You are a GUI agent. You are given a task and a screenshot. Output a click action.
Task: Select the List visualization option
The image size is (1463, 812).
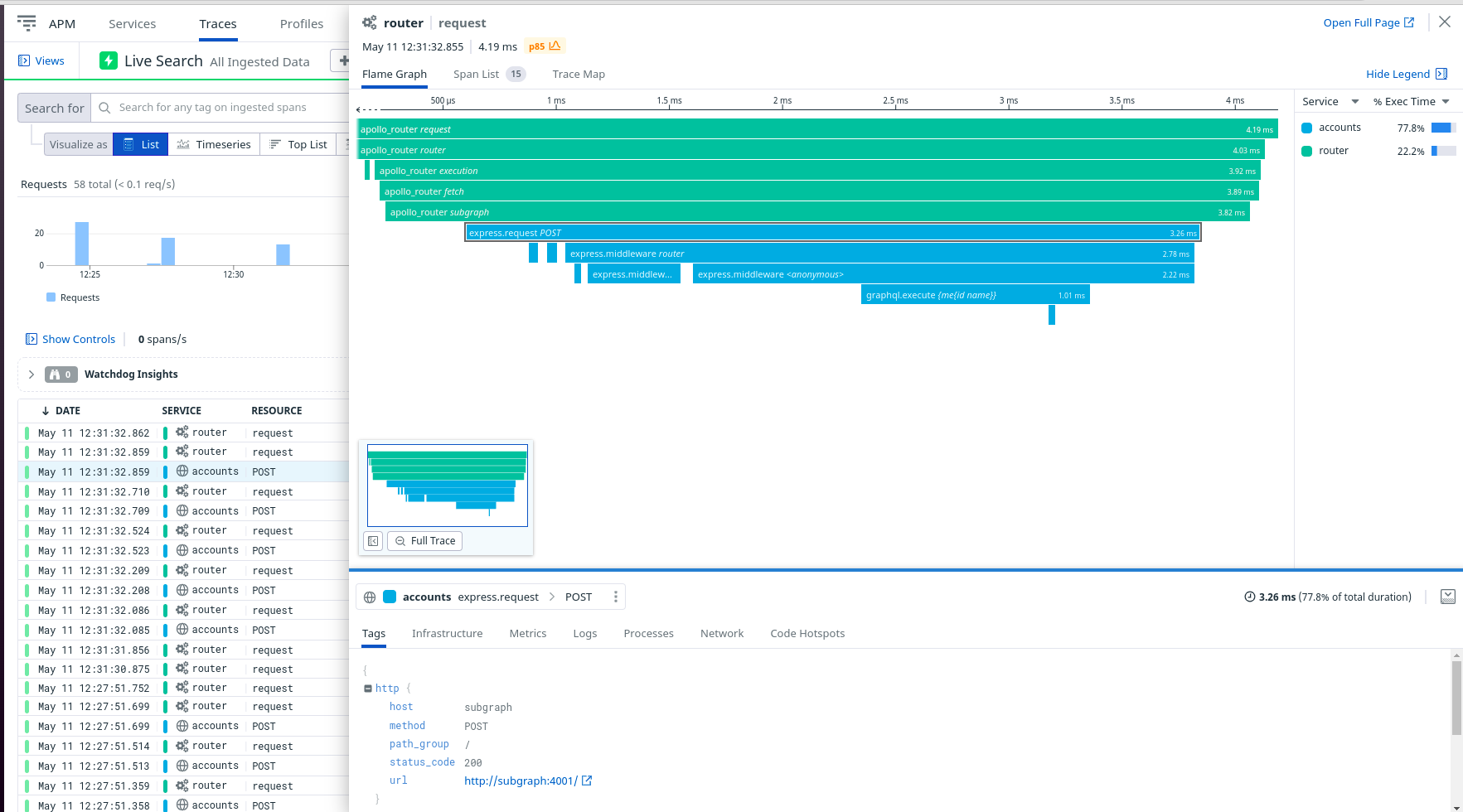click(x=141, y=144)
